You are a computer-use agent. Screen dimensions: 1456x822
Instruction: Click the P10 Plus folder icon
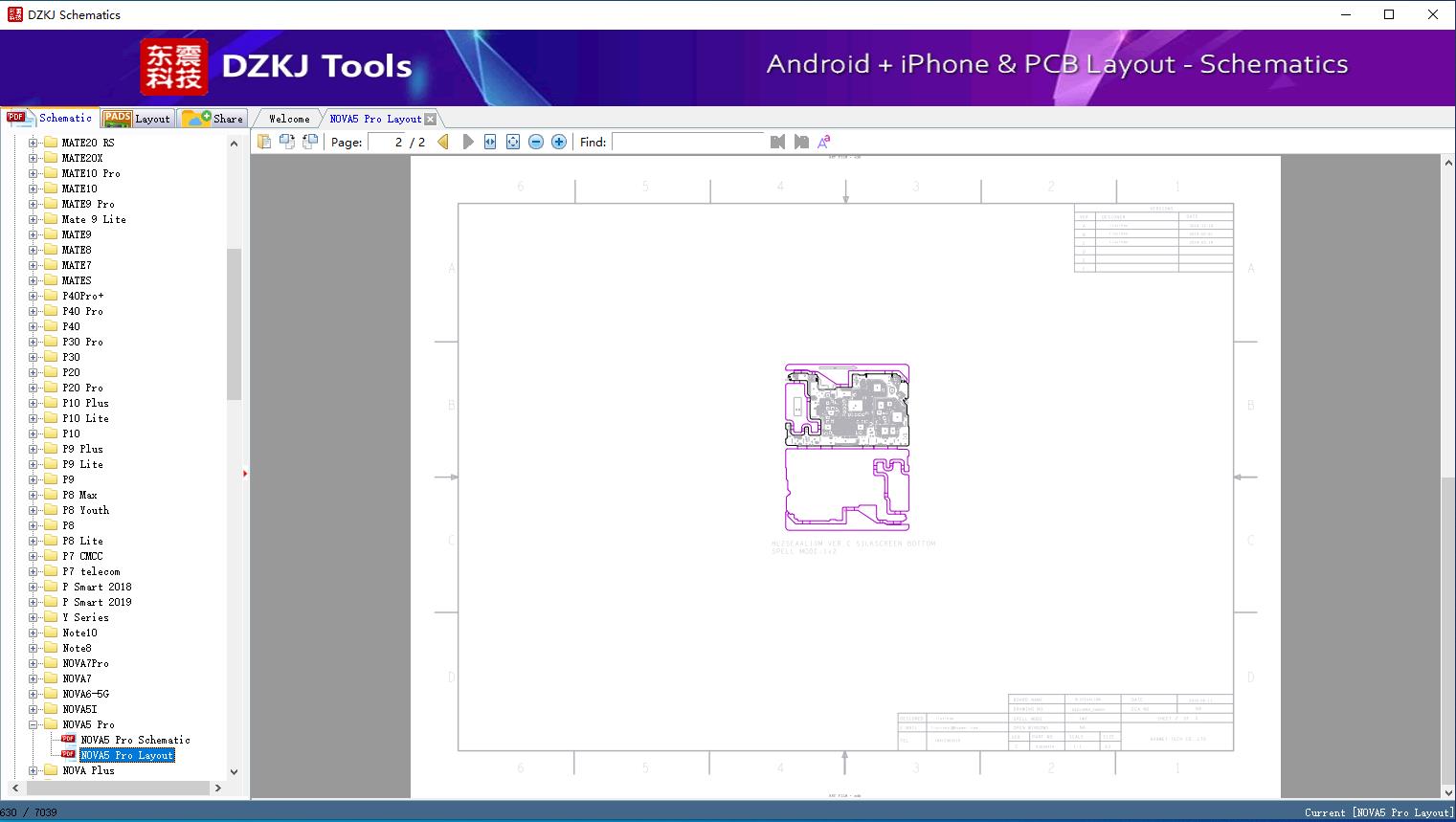coord(50,403)
